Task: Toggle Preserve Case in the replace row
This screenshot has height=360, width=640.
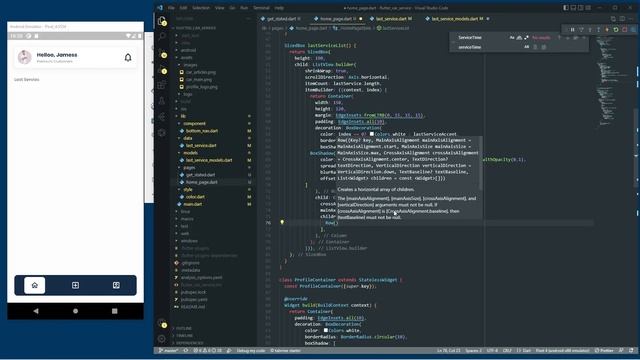Action: tap(527, 47)
